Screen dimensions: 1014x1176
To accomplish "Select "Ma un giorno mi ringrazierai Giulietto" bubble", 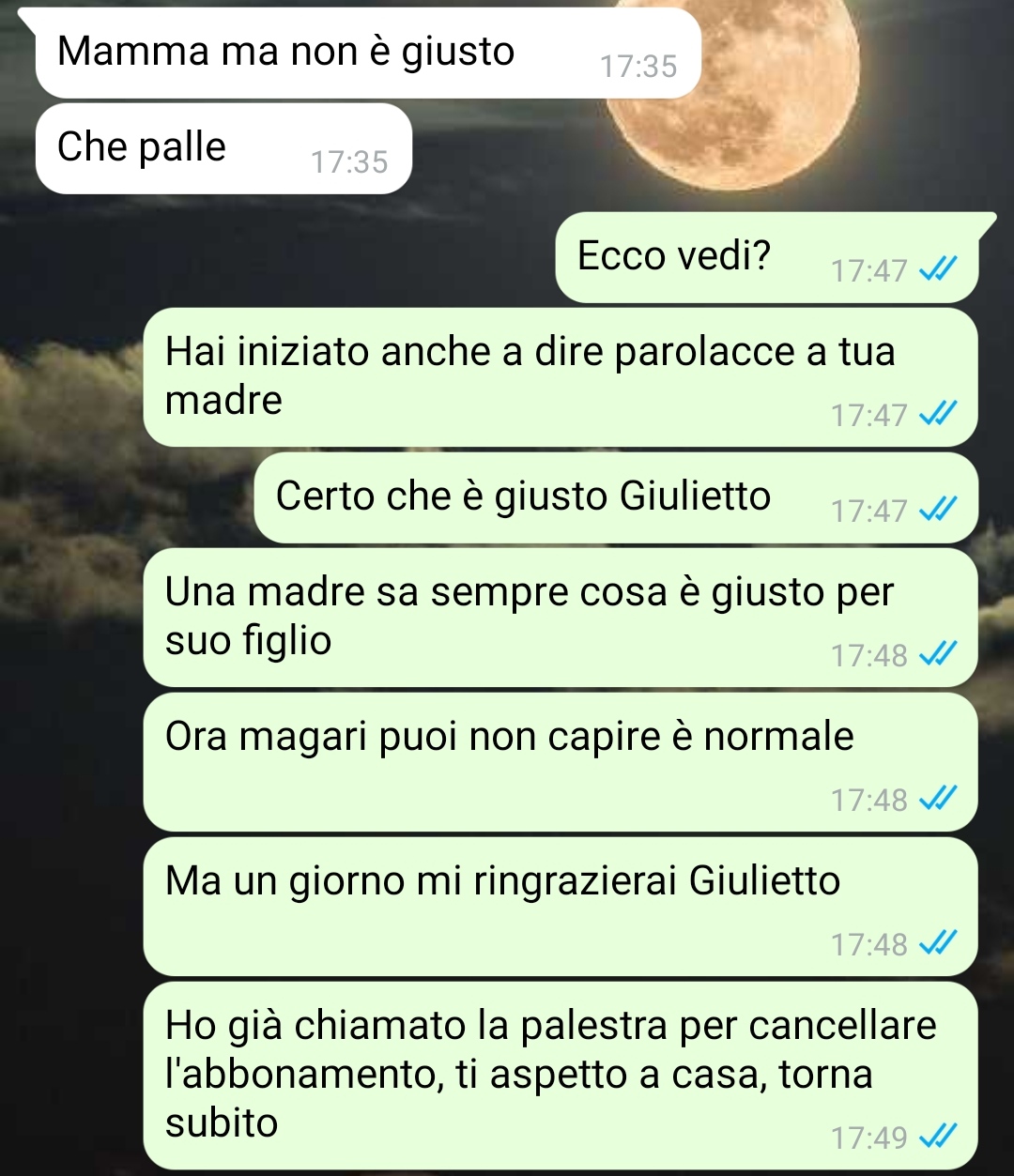I will point(561,907).
